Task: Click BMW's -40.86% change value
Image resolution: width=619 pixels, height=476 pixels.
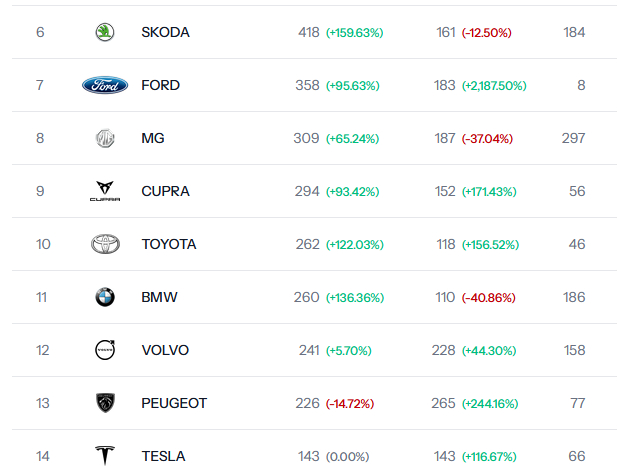Action: pyautogui.click(x=486, y=298)
